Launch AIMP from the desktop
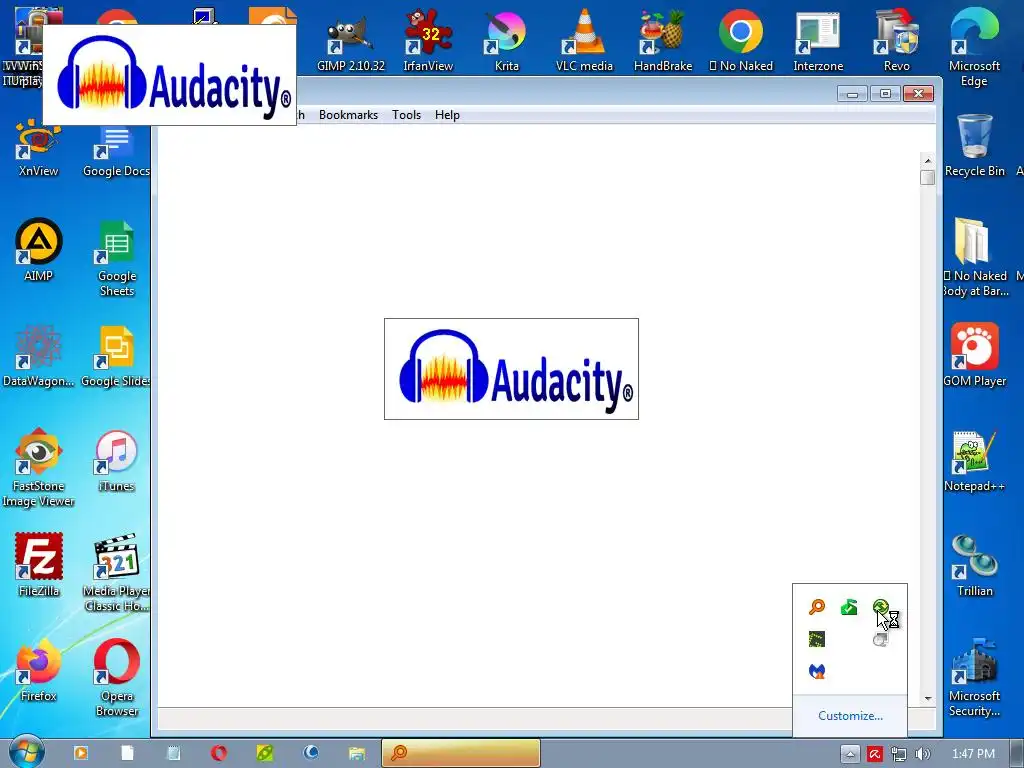1024x768 pixels. coord(39,250)
